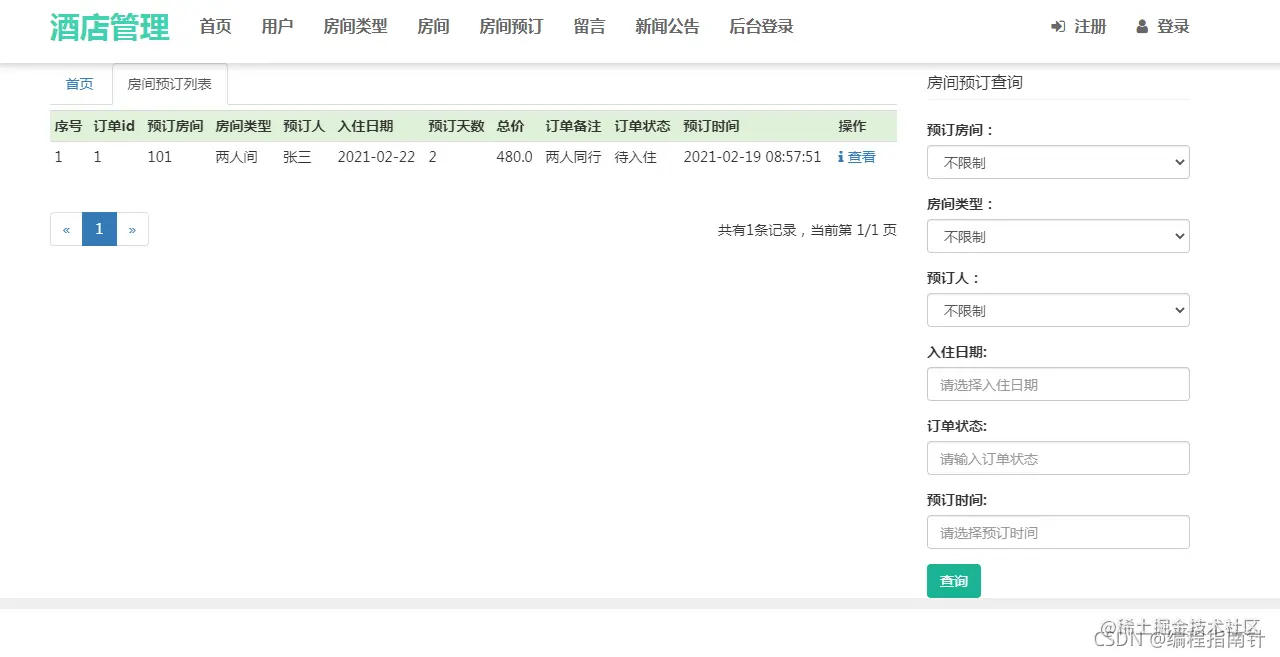Viewport: 1280px width, 657px height.
Task: Click the 总价 column header
Action: 510,126
